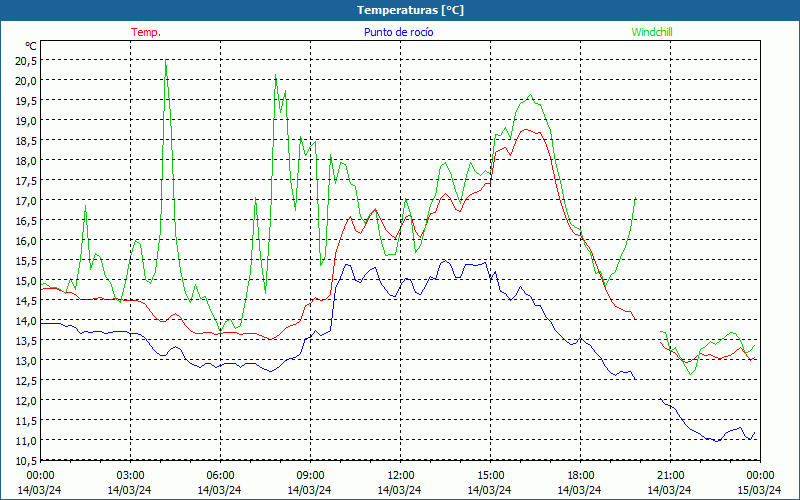Click the 18,0 y-axis value

pyautogui.click(x=27, y=161)
